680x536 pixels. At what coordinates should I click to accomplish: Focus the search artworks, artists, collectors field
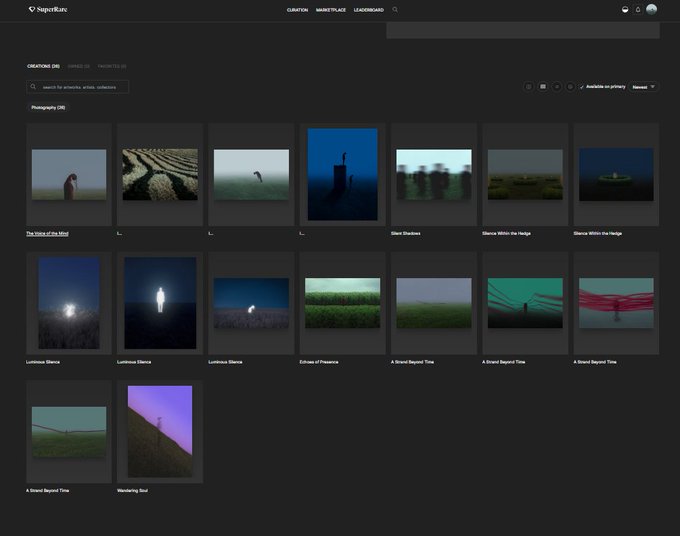pos(78,87)
